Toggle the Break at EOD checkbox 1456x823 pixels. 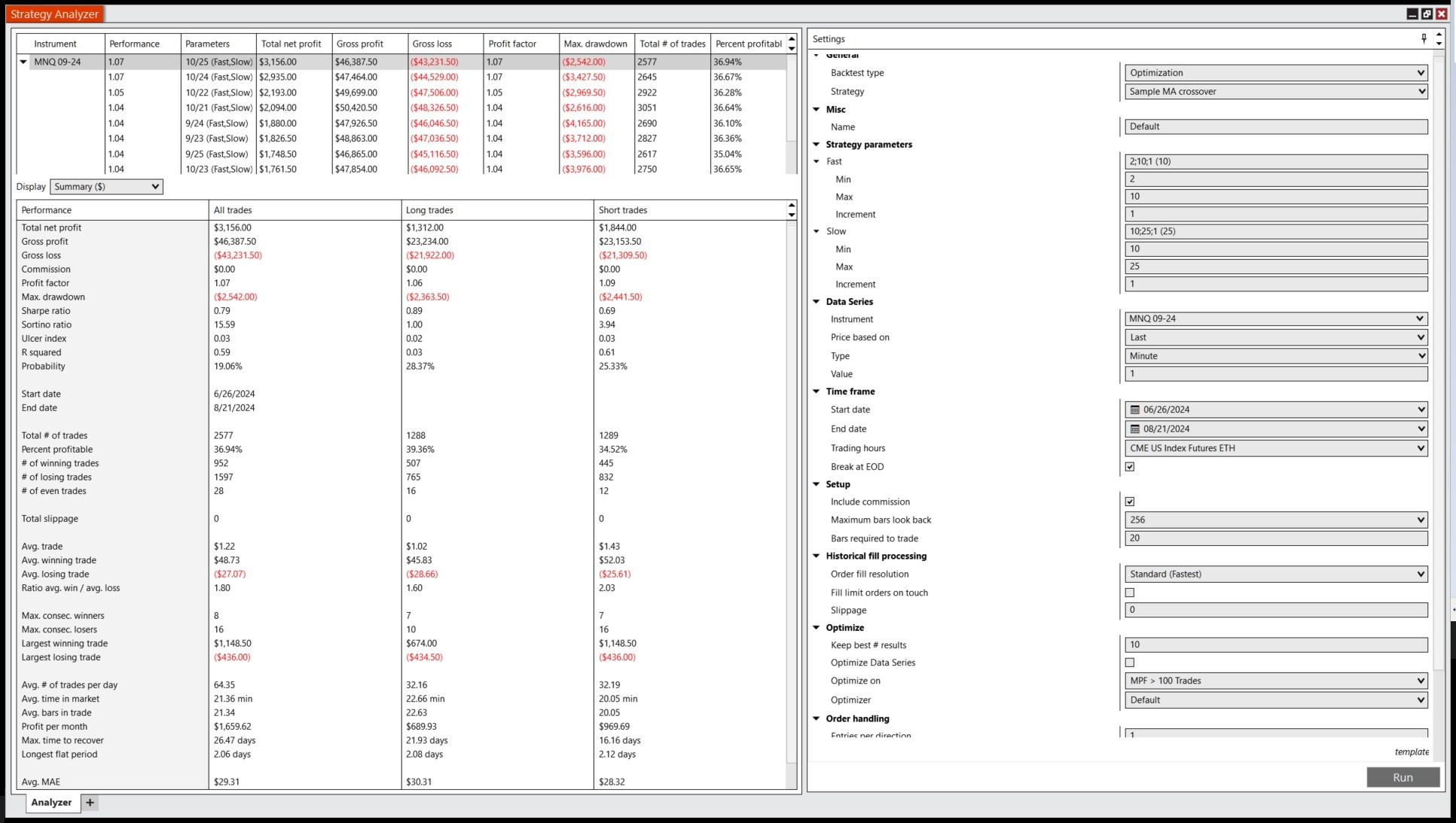(1130, 467)
